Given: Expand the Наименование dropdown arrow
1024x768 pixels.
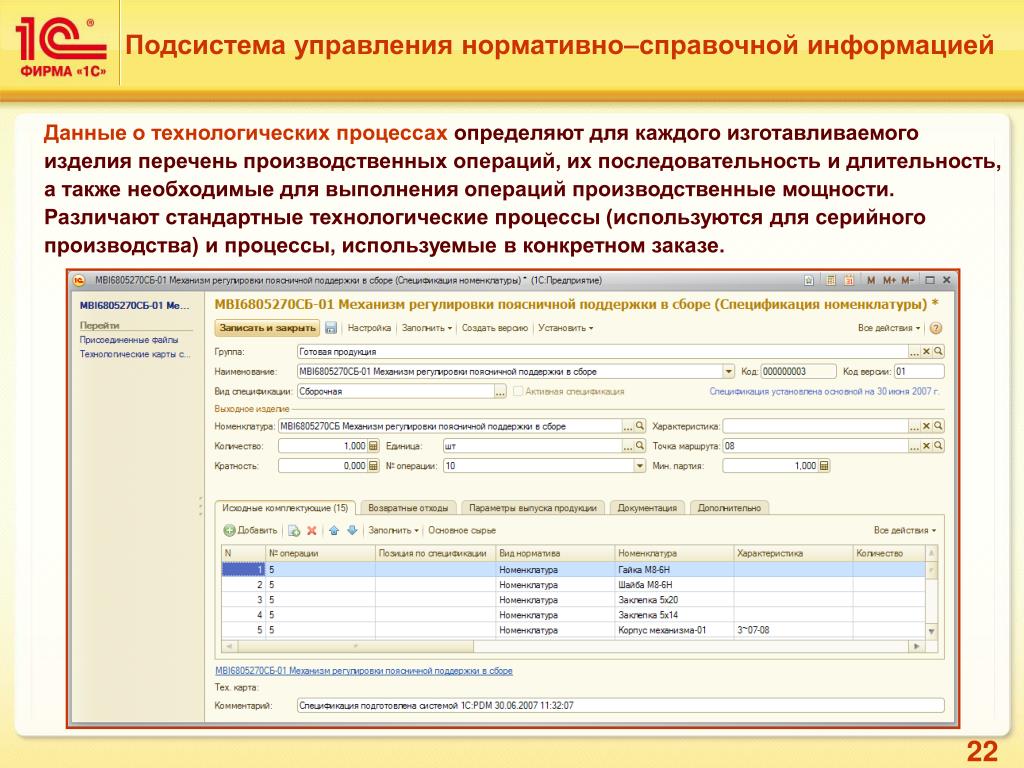Looking at the screenshot, I should tap(728, 372).
